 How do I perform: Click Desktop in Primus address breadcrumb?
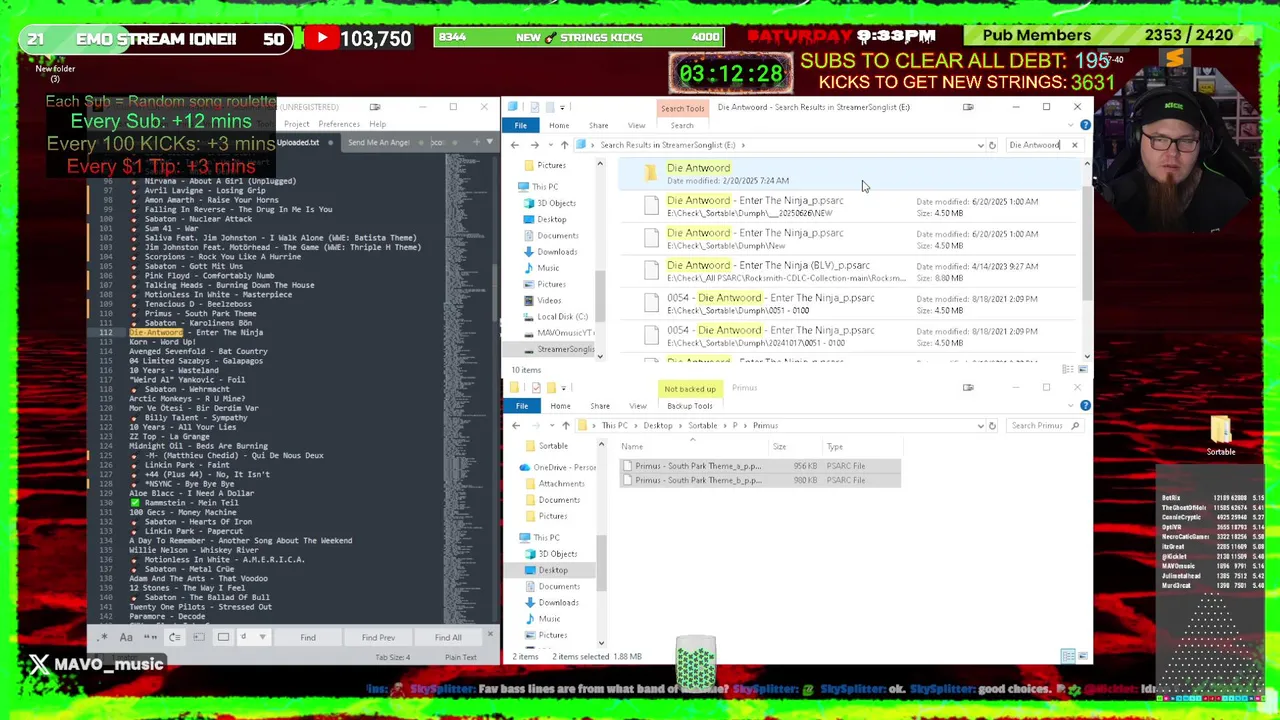658,426
